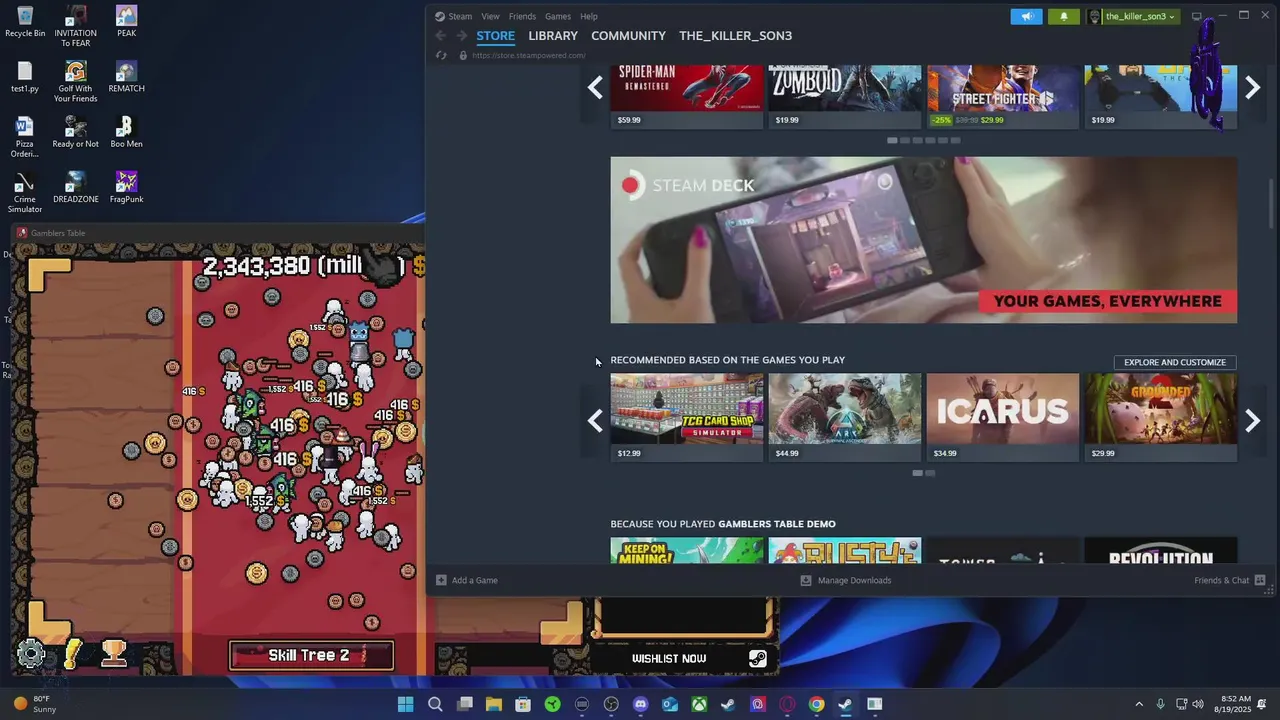Switch Steam to Big Picture mode icon
The height and width of the screenshot is (720, 1280).
(x=1196, y=16)
